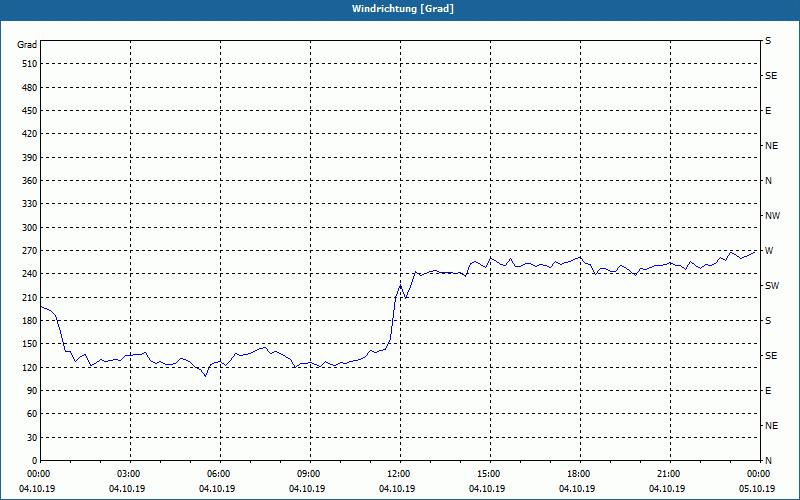Click the 120 y-axis label

(30, 367)
